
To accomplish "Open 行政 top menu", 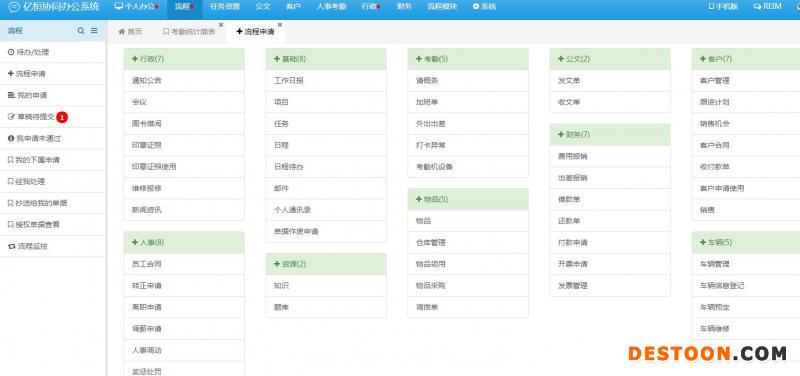I will [371, 7].
